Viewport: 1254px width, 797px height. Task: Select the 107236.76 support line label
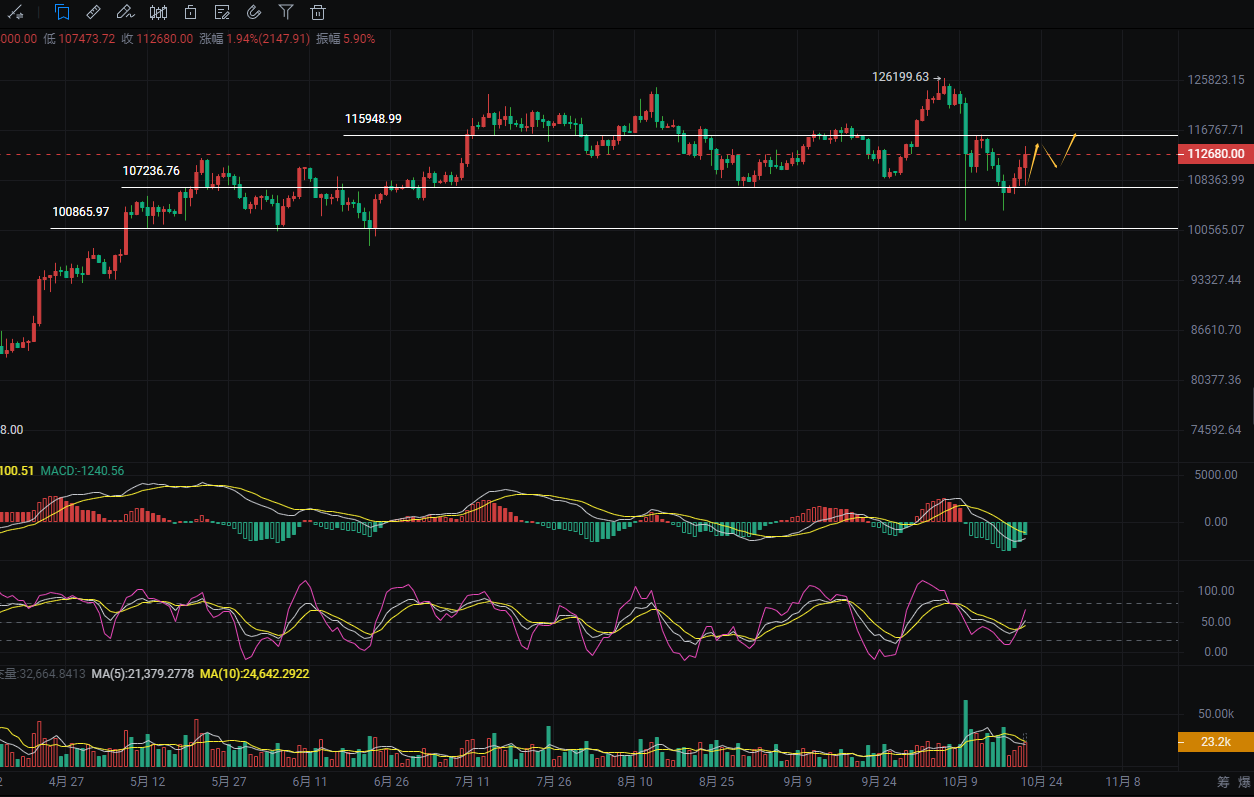point(151,171)
